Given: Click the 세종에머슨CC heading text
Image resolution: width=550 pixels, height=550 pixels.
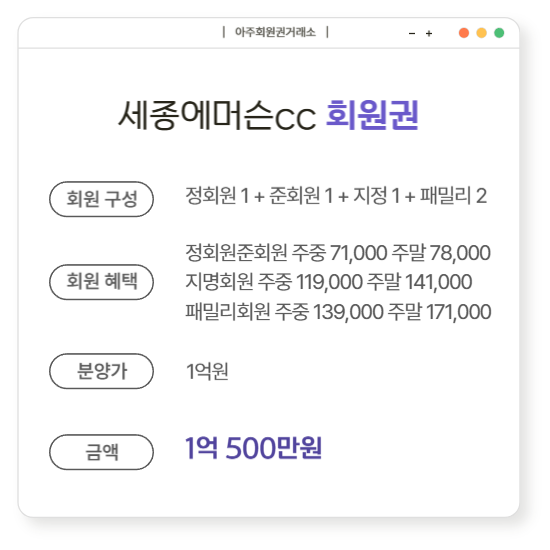Looking at the screenshot, I should [217, 115].
